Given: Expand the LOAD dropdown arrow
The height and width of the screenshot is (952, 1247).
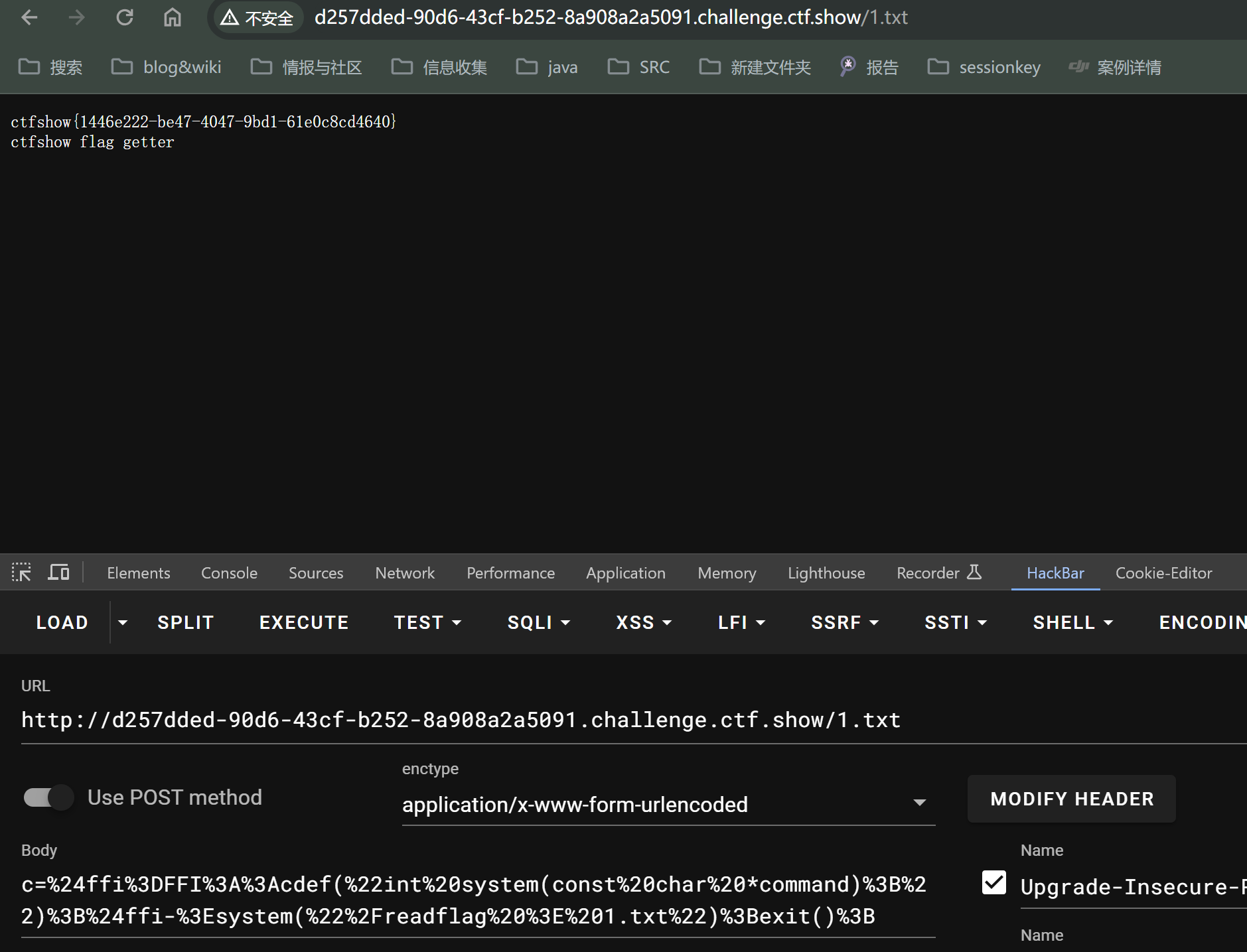Looking at the screenshot, I should coord(123,622).
